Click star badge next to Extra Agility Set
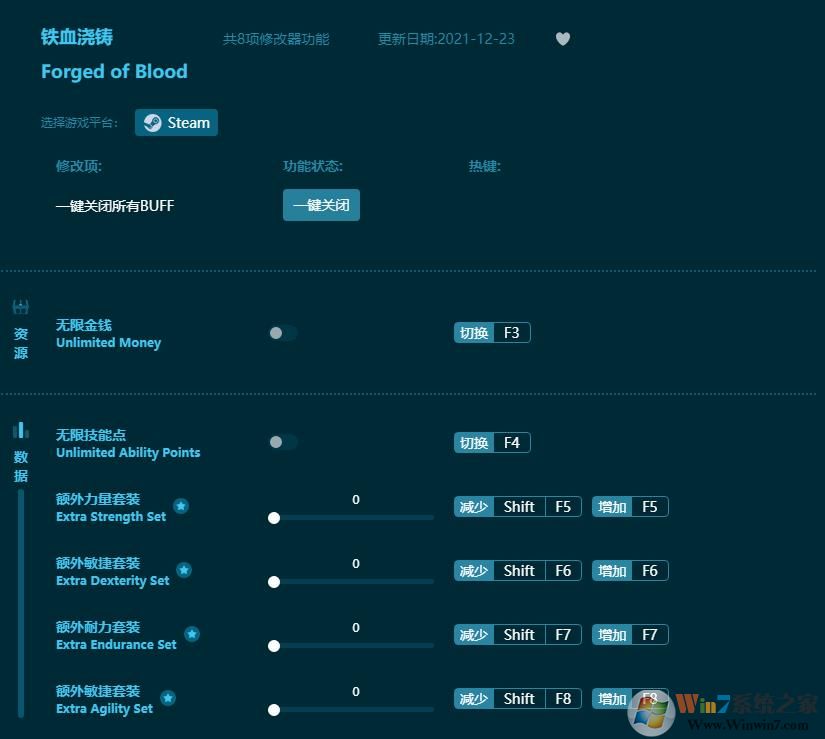The width and height of the screenshot is (825, 739). coord(168,698)
